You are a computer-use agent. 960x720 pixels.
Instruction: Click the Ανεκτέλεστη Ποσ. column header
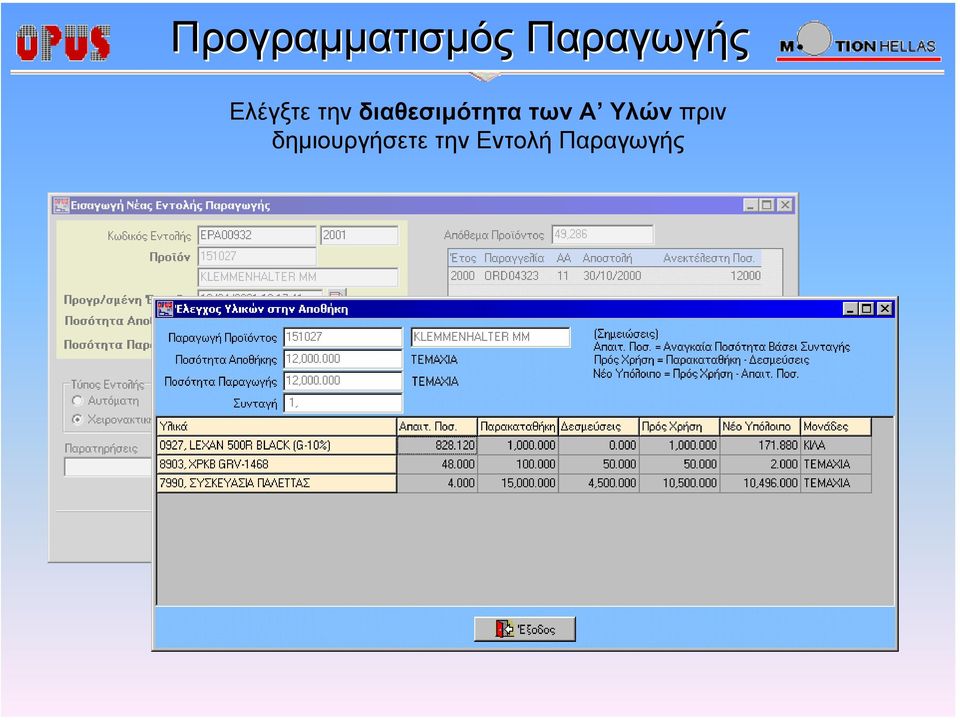pos(709,258)
